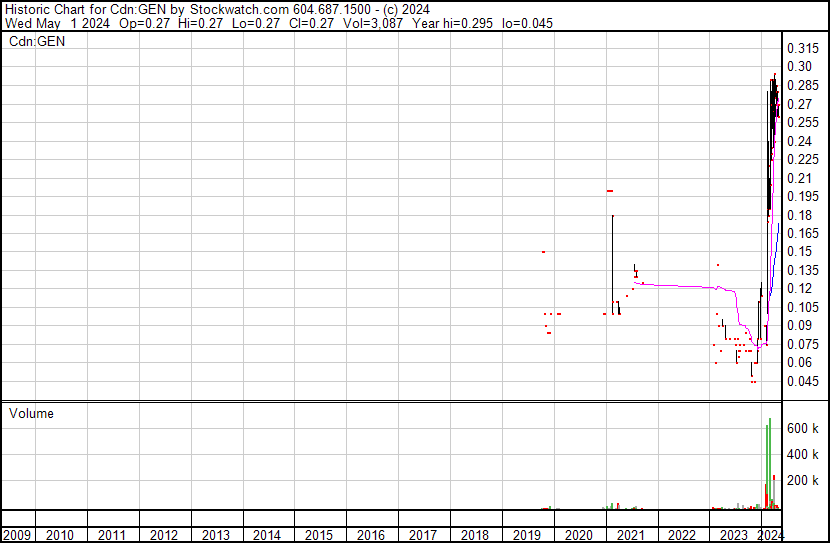Select the 2009 year label on timeline

click(16, 535)
